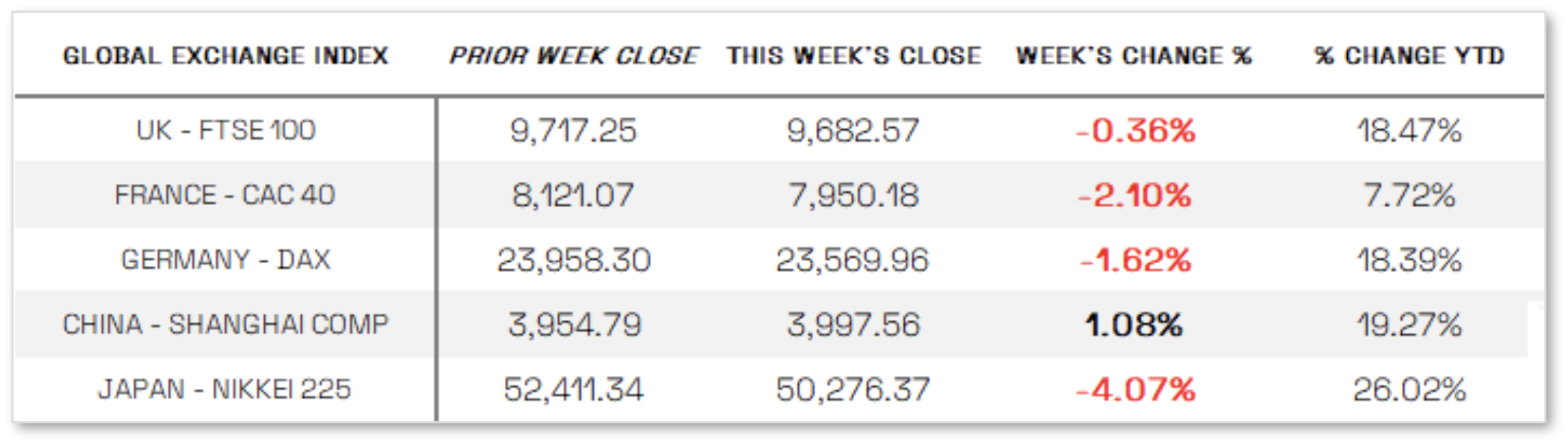Image resolution: width=1568 pixels, height=447 pixels.
Task: Click Nikkei 225 weekly change -4.07%
Action: coord(1136,390)
